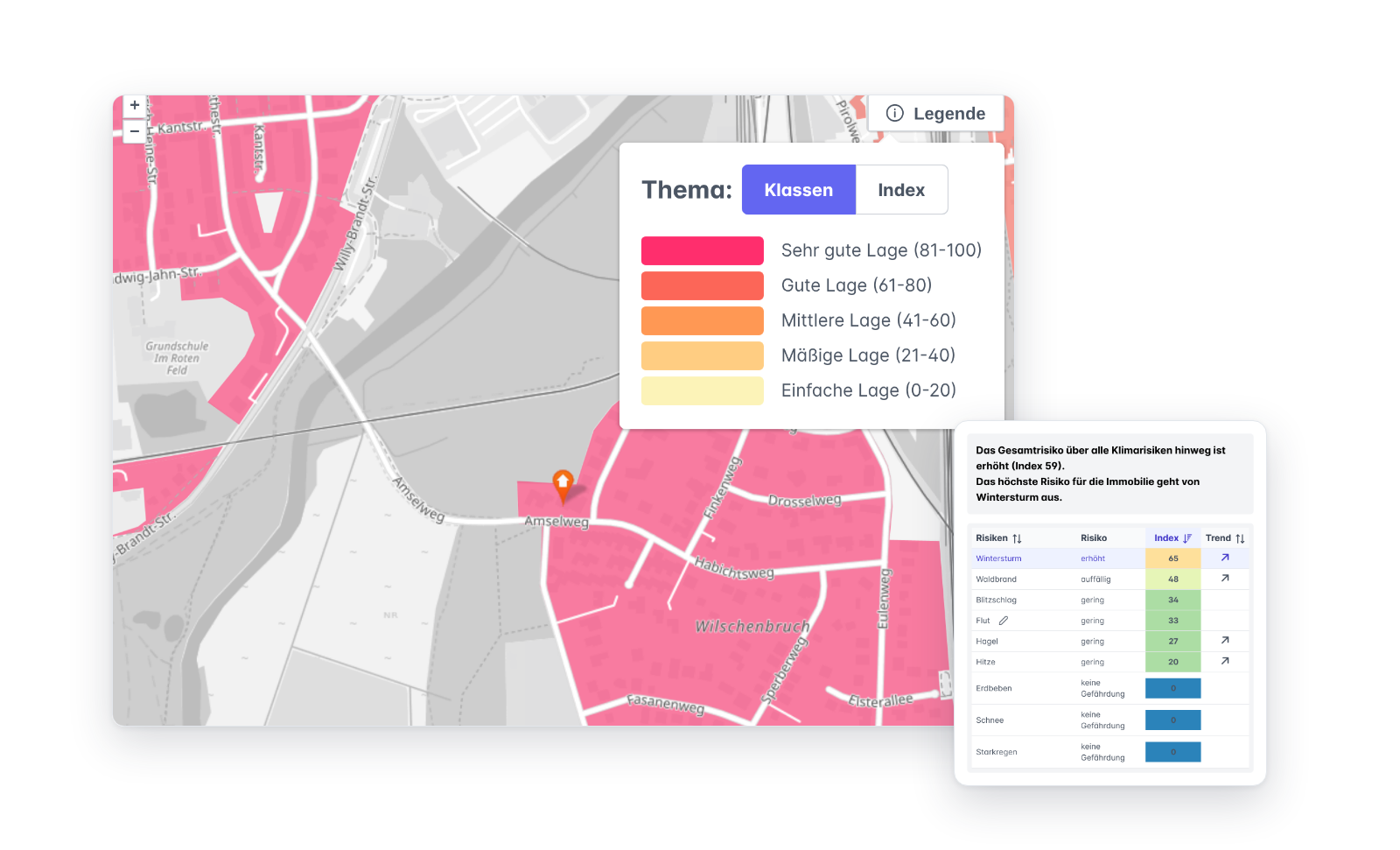
Task: Click the 'auffällig' risk value
Action: pos(1095,580)
